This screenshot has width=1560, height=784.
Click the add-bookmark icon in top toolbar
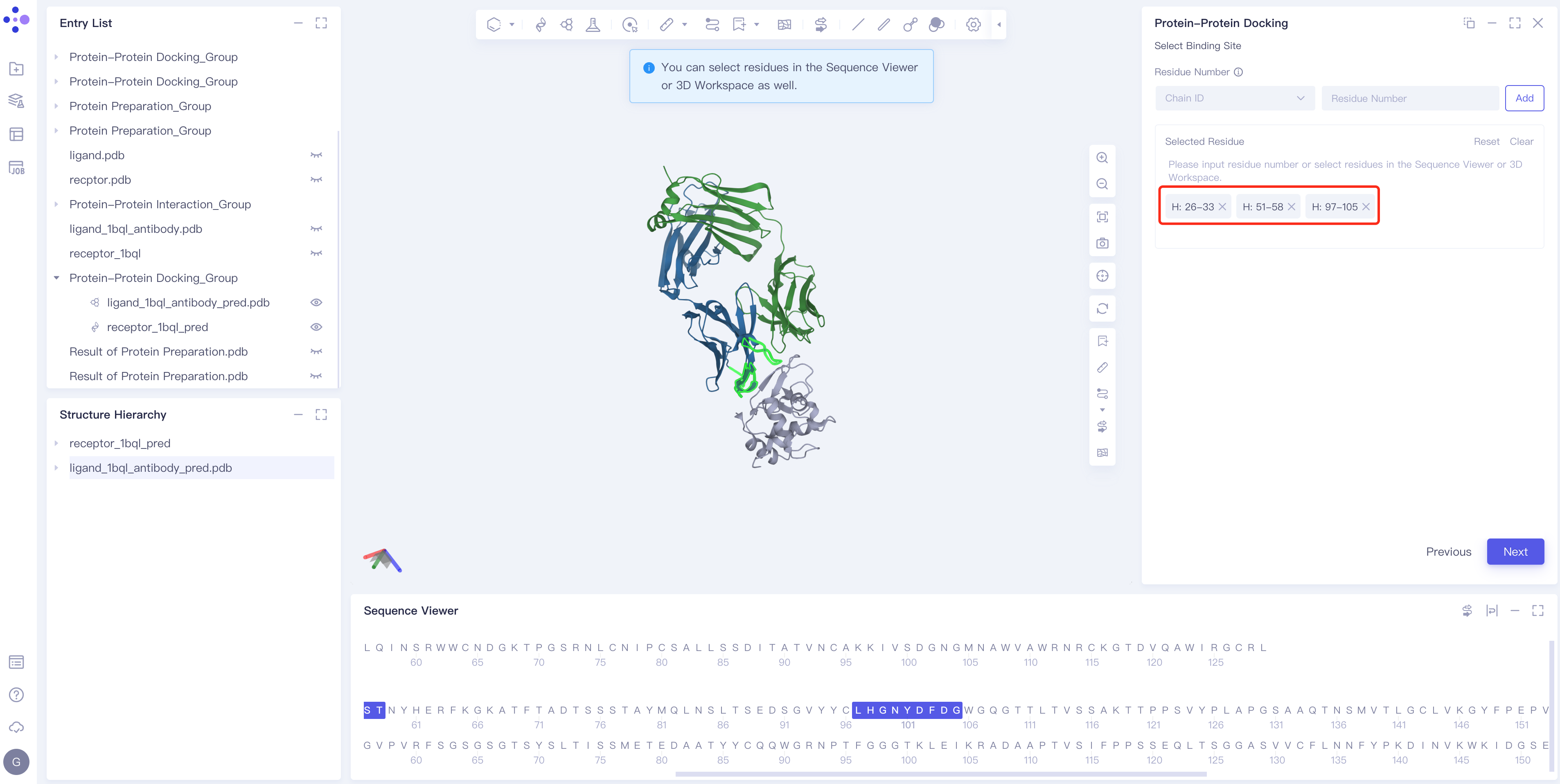coord(739,24)
